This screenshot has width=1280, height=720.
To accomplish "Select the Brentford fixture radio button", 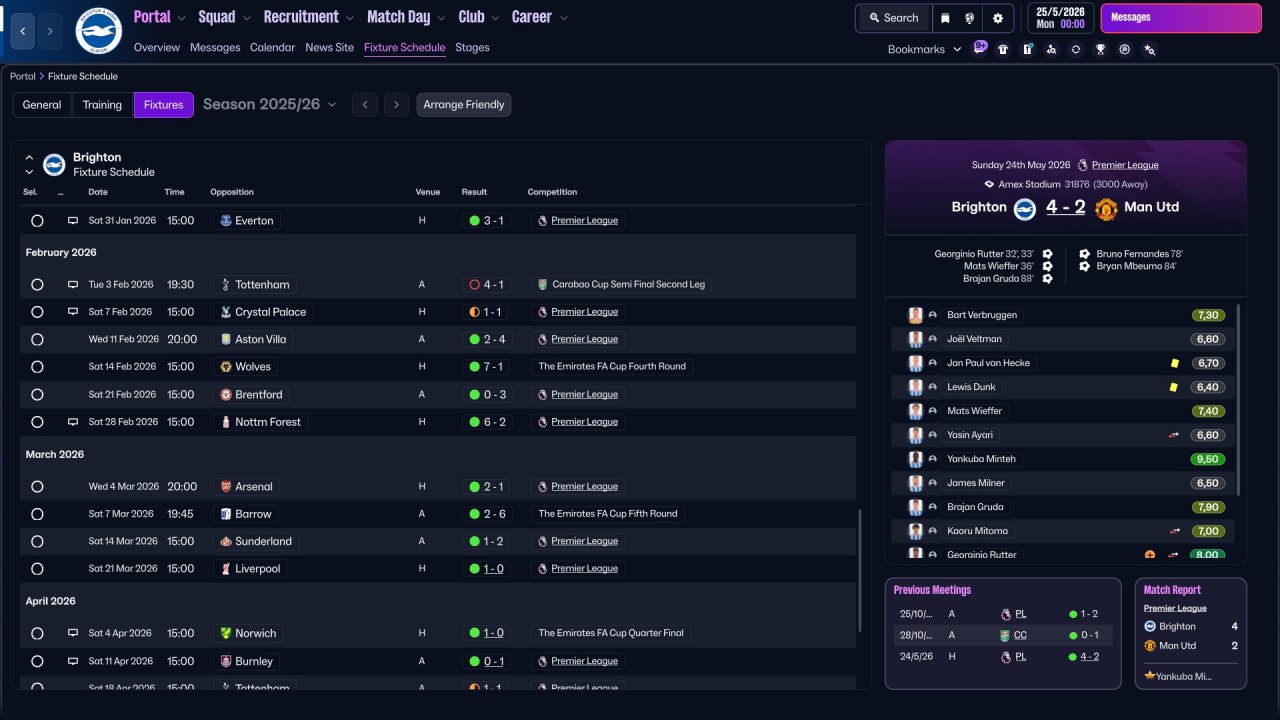I will click(x=37, y=395).
